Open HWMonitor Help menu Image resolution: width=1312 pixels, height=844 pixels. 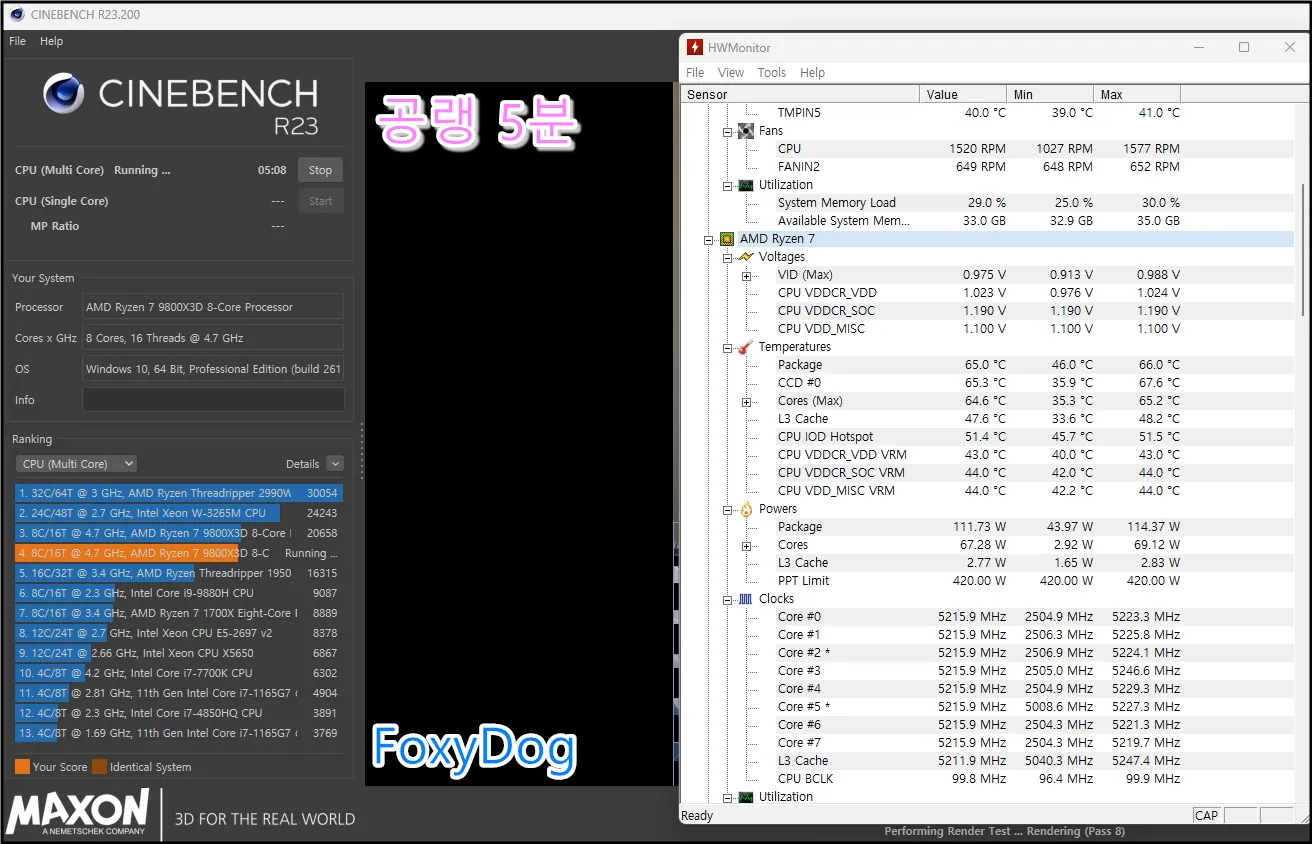point(813,73)
